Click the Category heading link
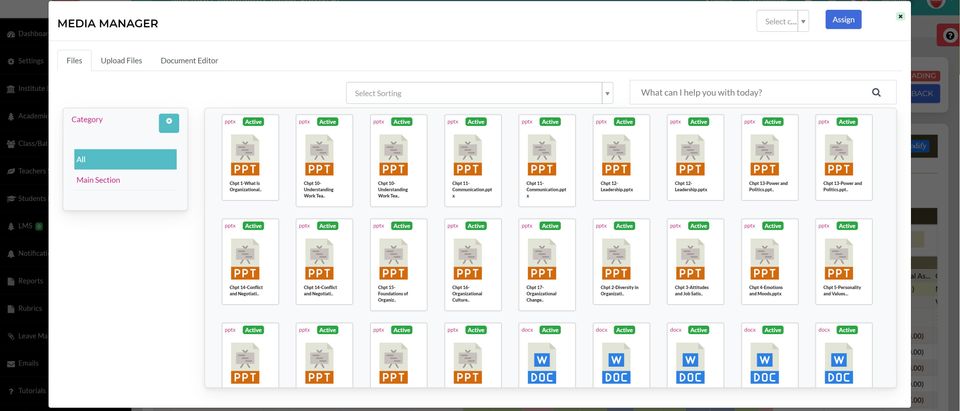Screen dimensions: 960x411 (87, 119)
